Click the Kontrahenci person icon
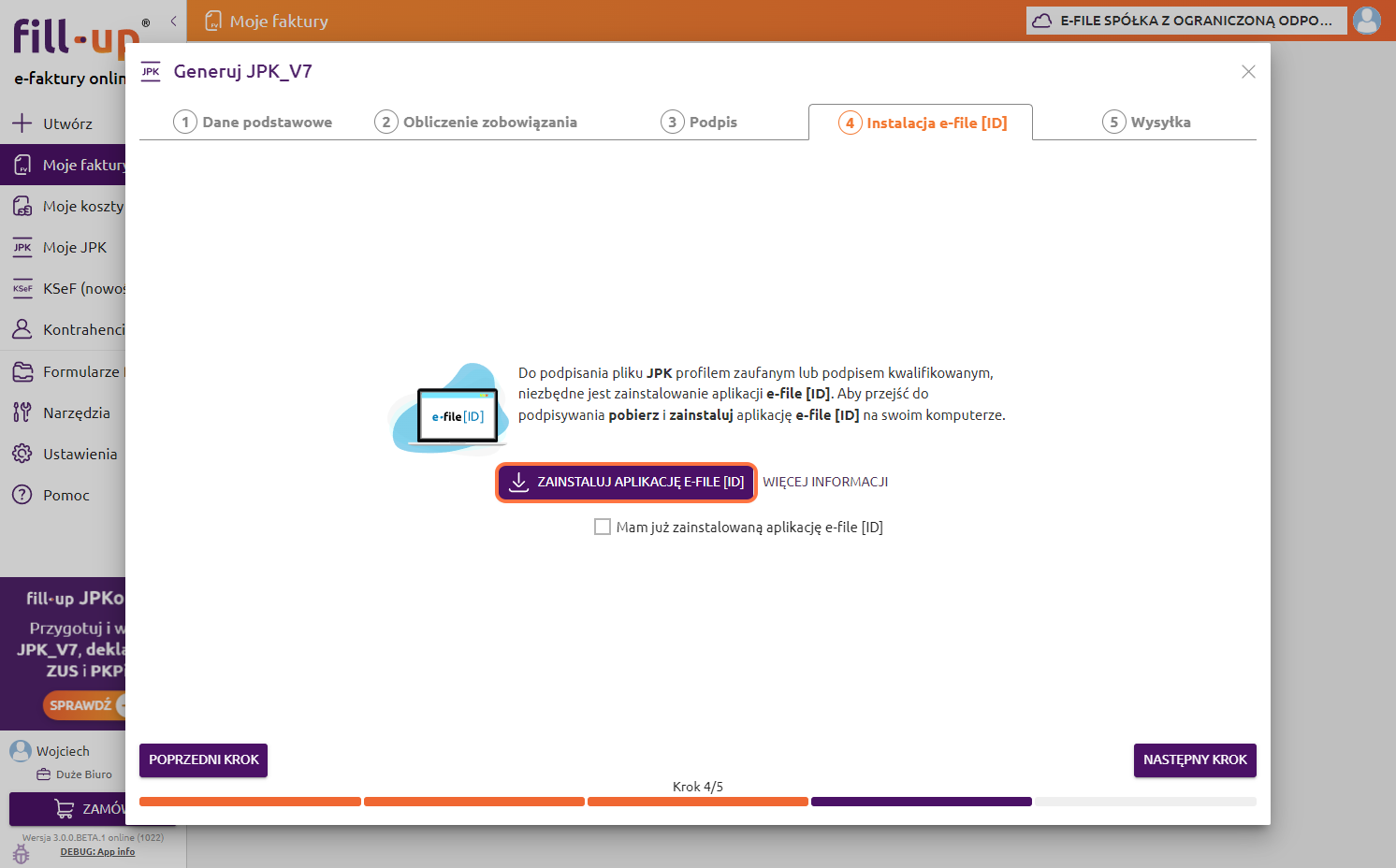Image resolution: width=1396 pixels, height=868 pixels. 22,329
